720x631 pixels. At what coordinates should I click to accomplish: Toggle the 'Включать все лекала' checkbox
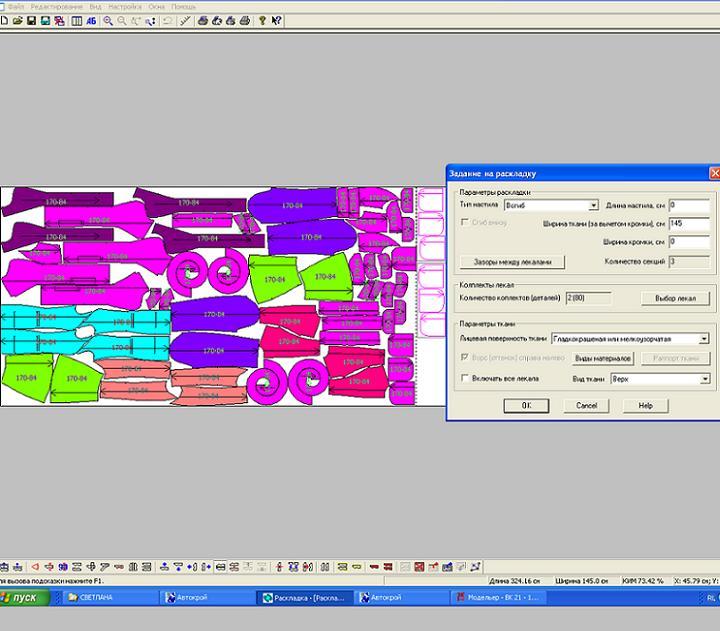463,379
